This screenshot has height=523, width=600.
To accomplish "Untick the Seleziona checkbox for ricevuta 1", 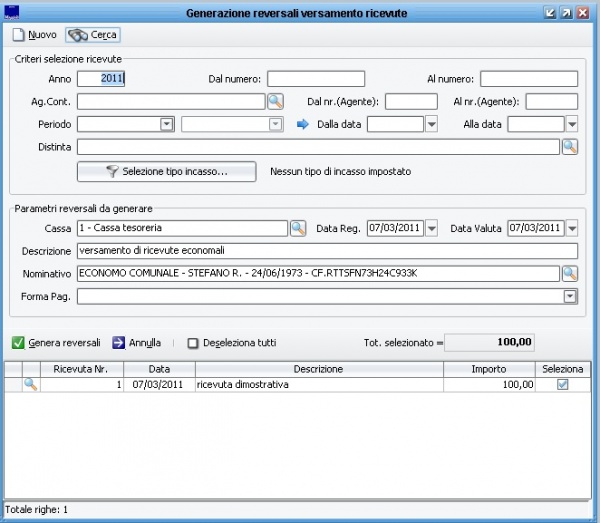I will tap(562, 384).
